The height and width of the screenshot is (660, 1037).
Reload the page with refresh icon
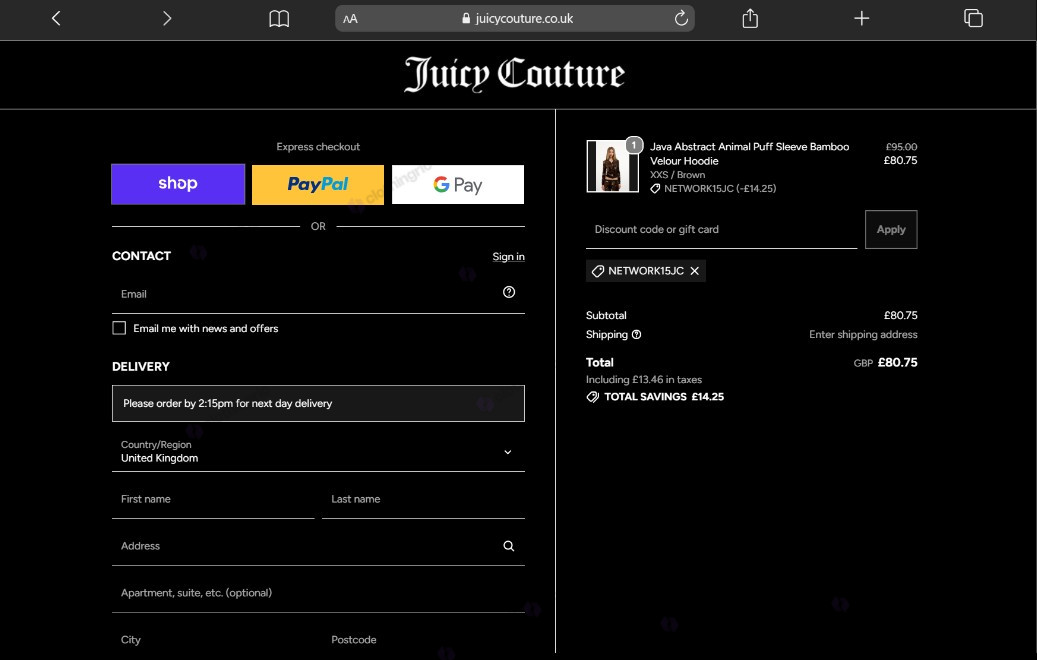point(681,19)
